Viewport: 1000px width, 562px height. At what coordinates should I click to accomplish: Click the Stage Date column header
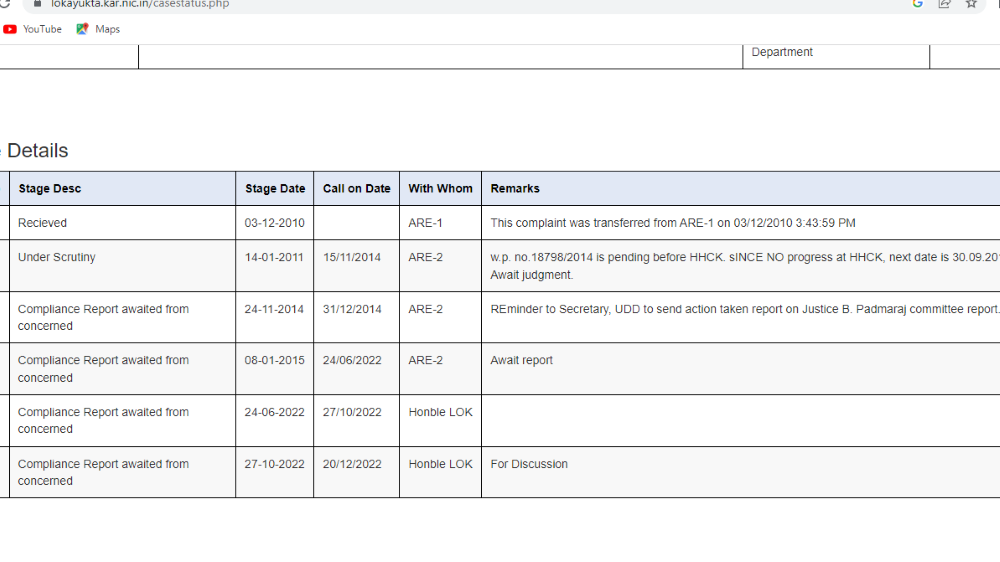(x=275, y=188)
